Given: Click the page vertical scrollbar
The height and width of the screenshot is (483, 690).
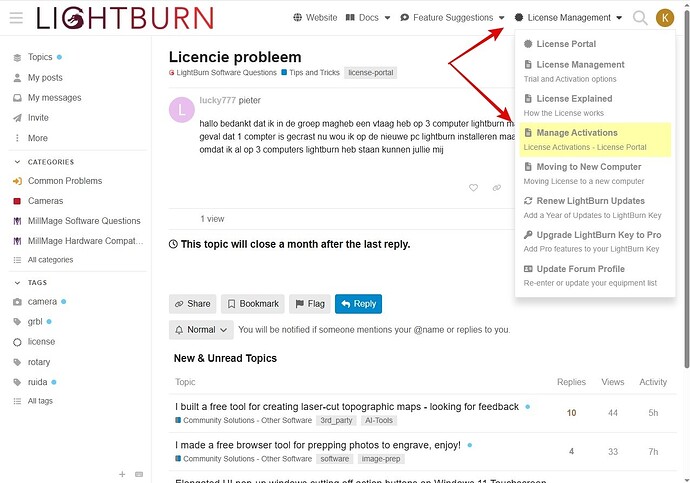Looking at the screenshot, I should [x=686, y=189].
